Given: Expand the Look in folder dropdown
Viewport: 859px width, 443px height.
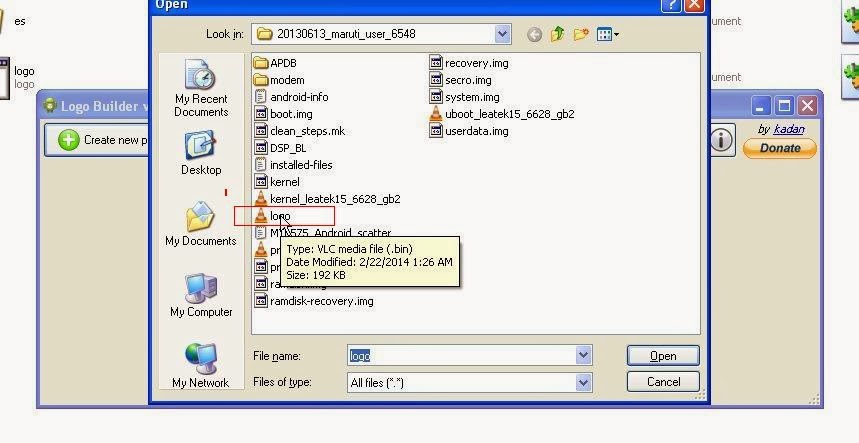Looking at the screenshot, I should 502,34.
